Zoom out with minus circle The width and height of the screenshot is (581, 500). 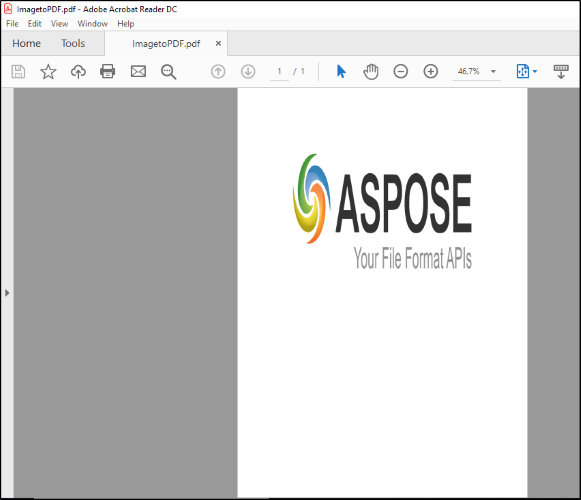(401, 71)
